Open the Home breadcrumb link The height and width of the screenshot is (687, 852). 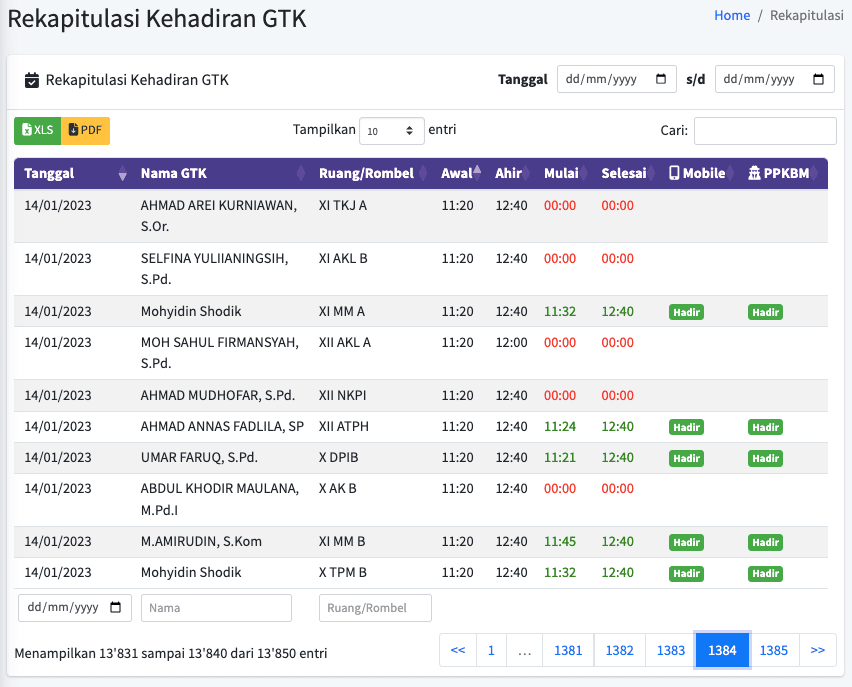732,15
